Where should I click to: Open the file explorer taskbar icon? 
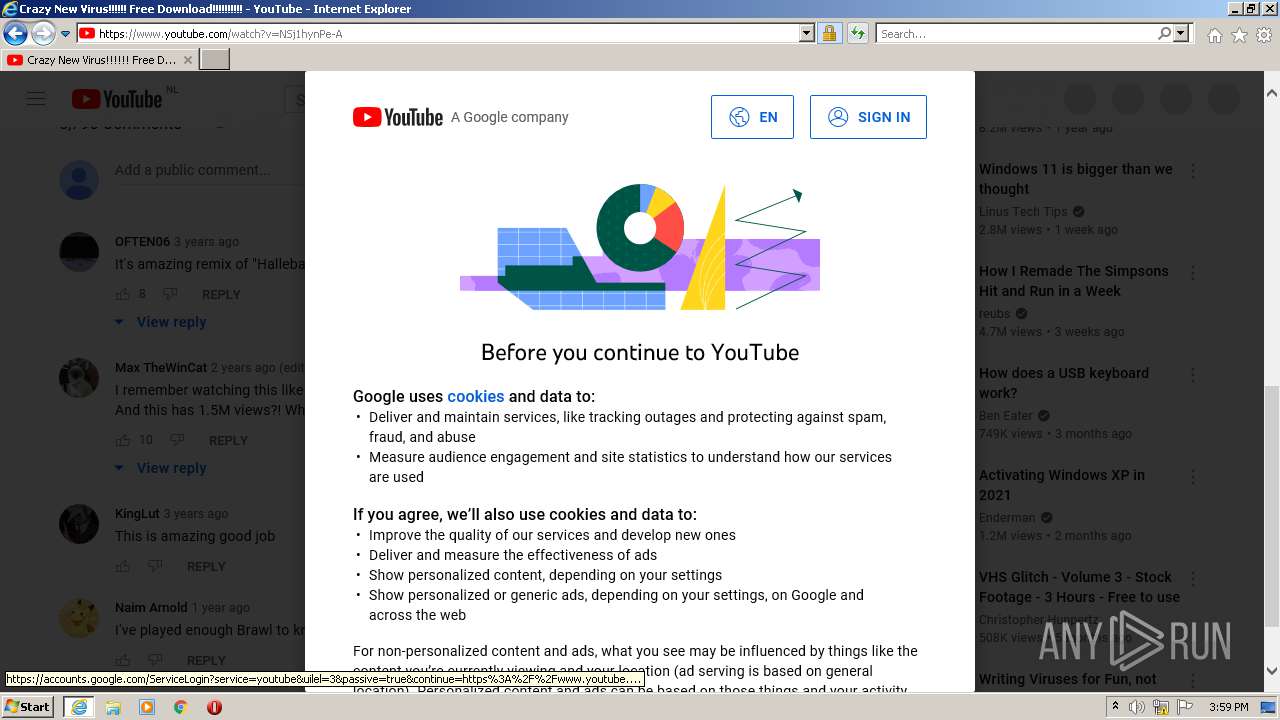click(113, 707)
